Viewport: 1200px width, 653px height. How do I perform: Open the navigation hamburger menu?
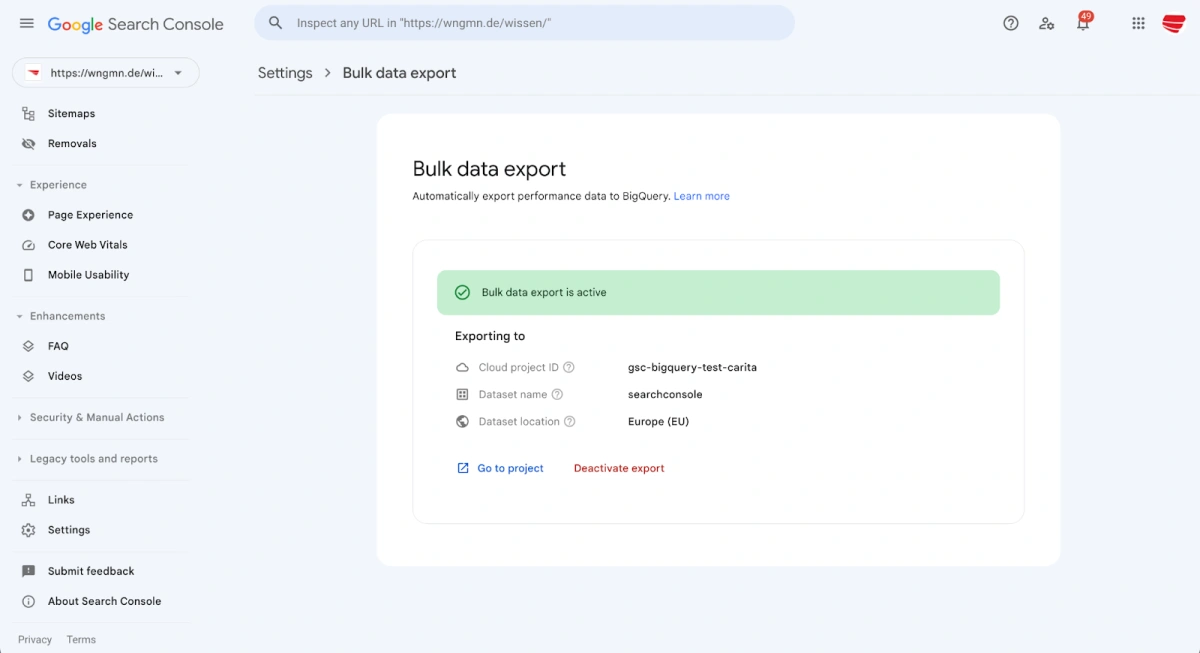pyautogui.click(x=26, y=23)
